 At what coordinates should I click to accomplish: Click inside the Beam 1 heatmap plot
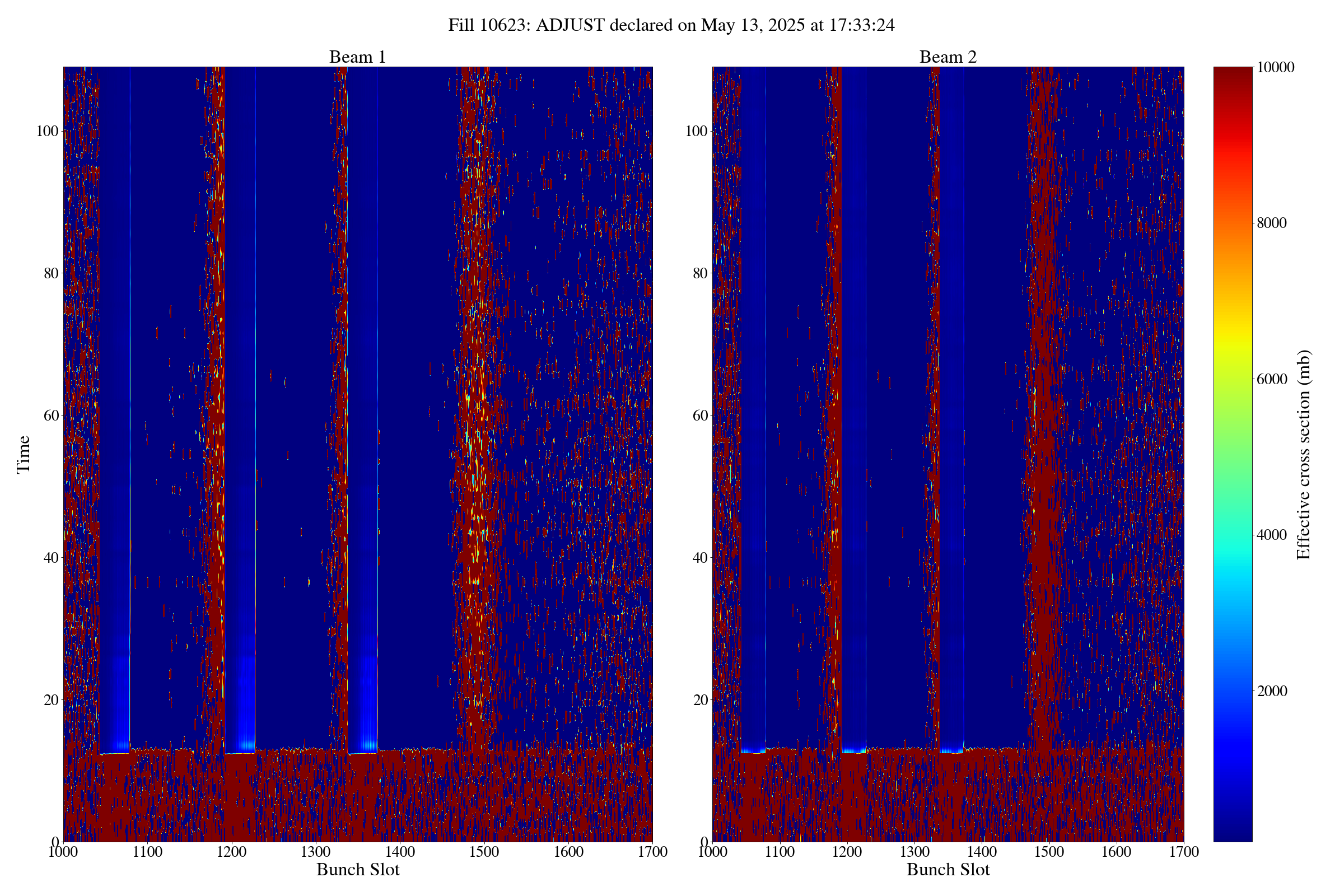click(358, 454)
